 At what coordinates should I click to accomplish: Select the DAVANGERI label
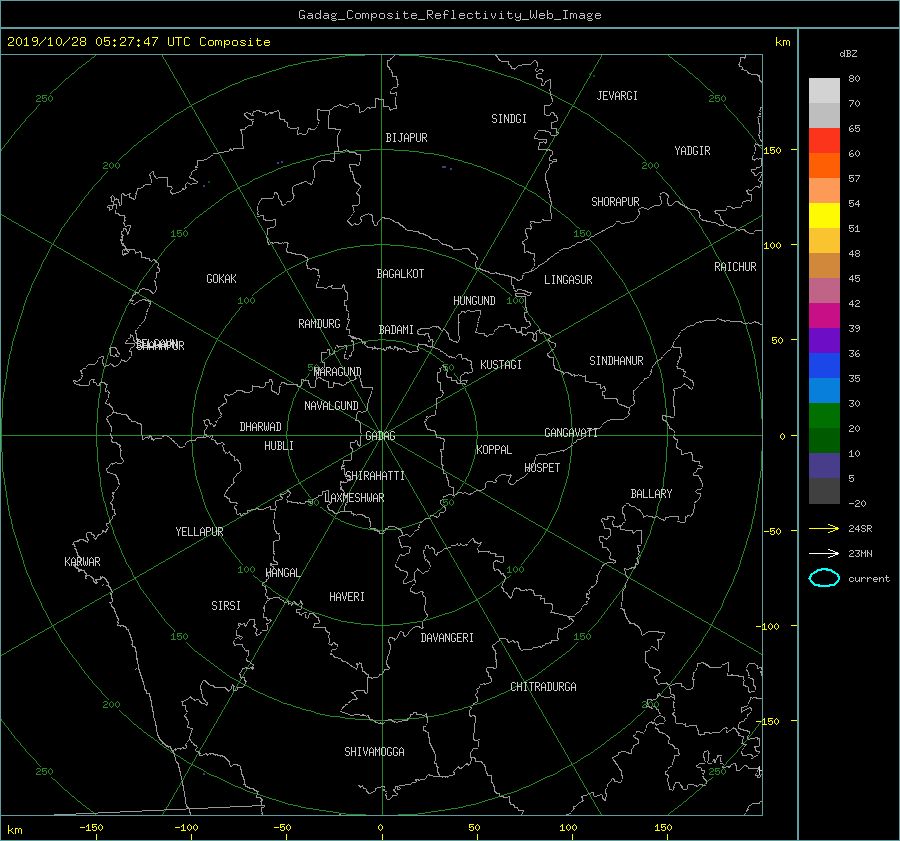[447, 638]
